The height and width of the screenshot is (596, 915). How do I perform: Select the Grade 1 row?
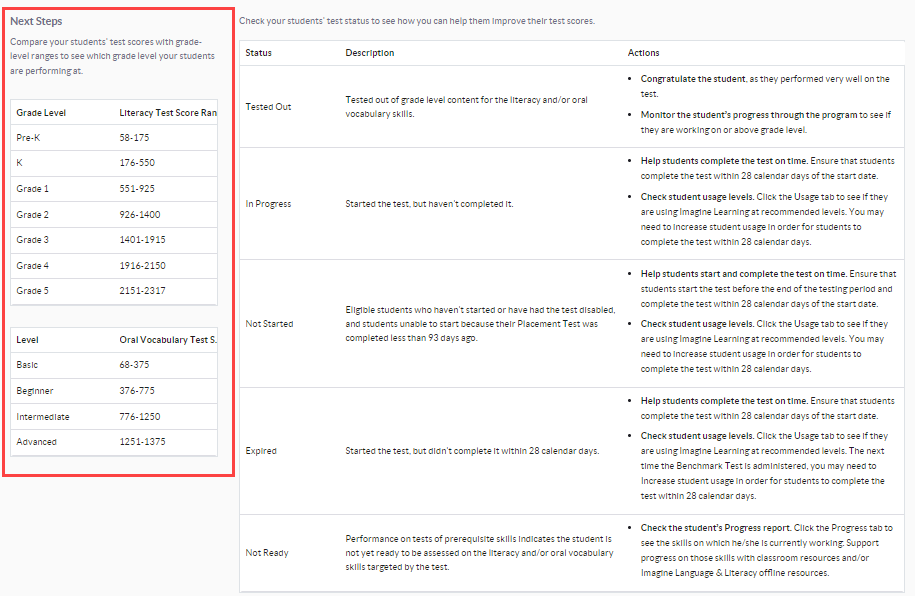[33, 189]
